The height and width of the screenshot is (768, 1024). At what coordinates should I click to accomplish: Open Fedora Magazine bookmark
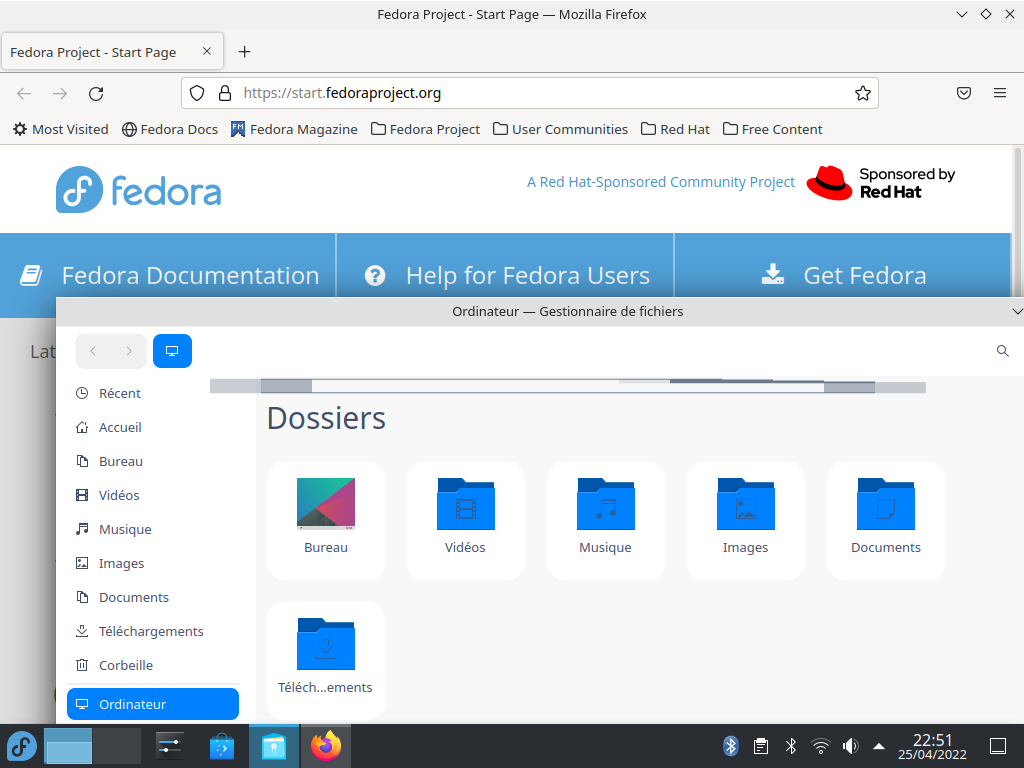(294, 129)
